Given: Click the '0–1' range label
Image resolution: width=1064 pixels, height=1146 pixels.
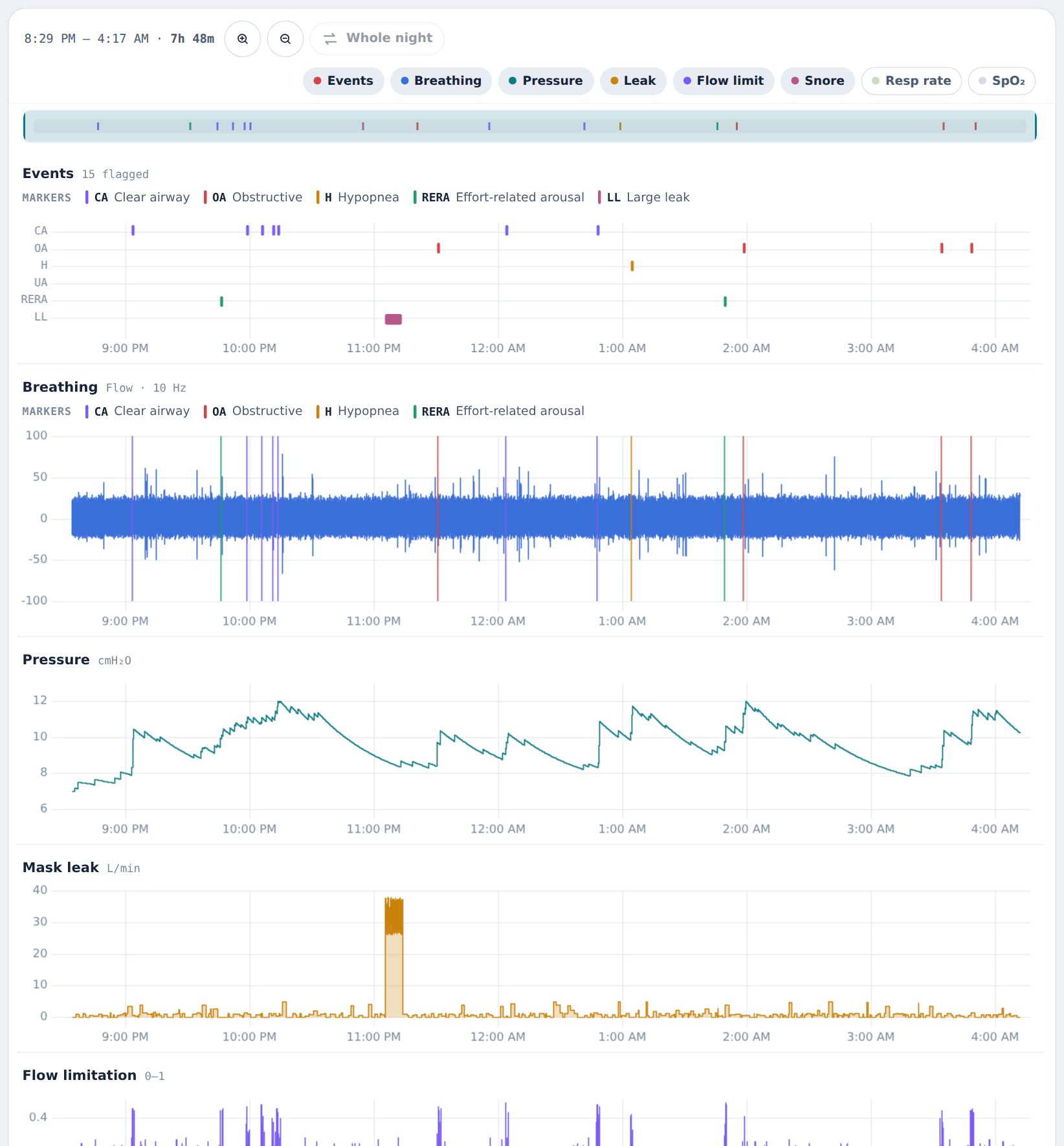Looking at the screenshot, I should click(155, 1076).
